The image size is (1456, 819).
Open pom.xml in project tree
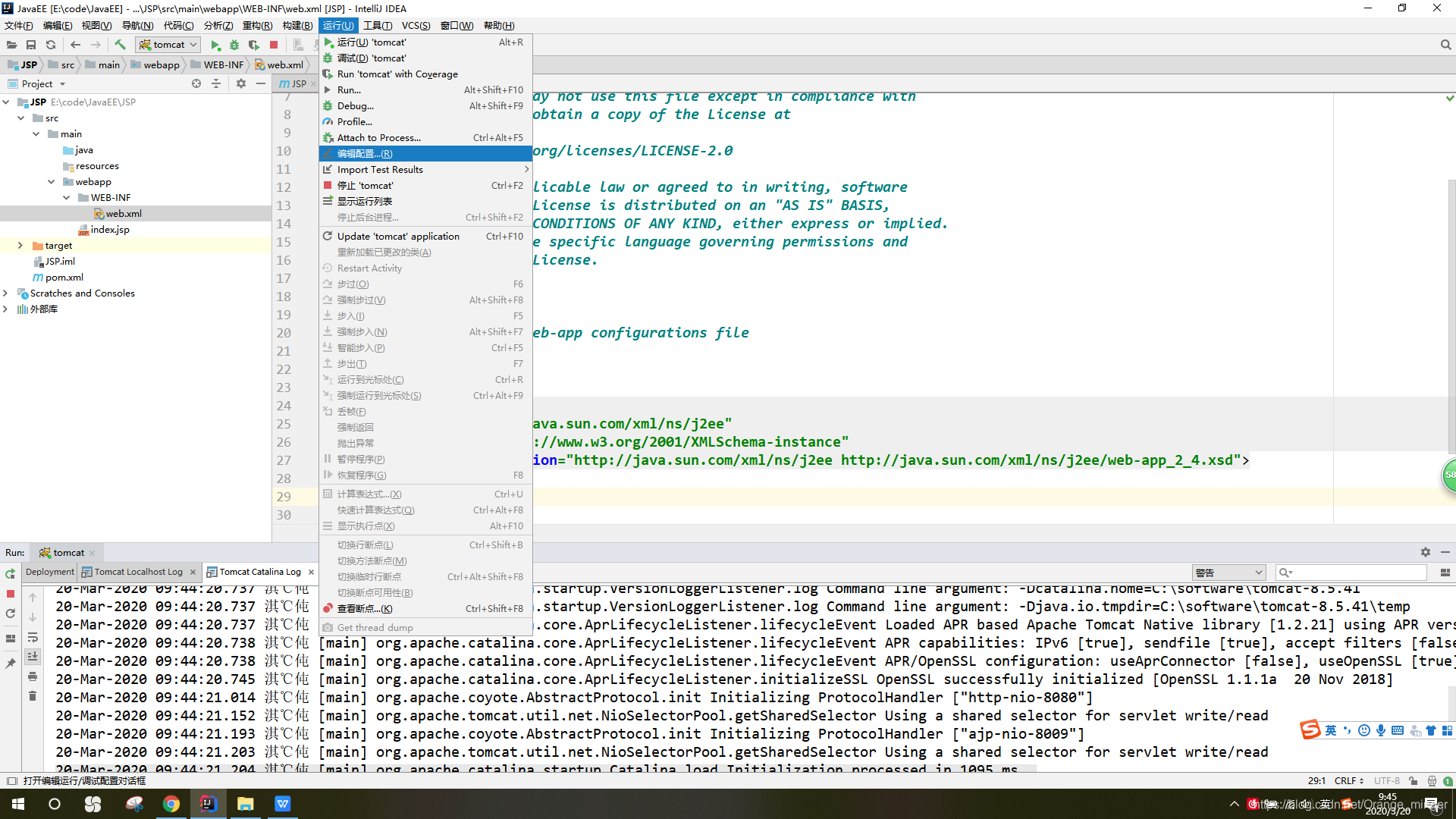pyautogui.click(x=58, y=278)
